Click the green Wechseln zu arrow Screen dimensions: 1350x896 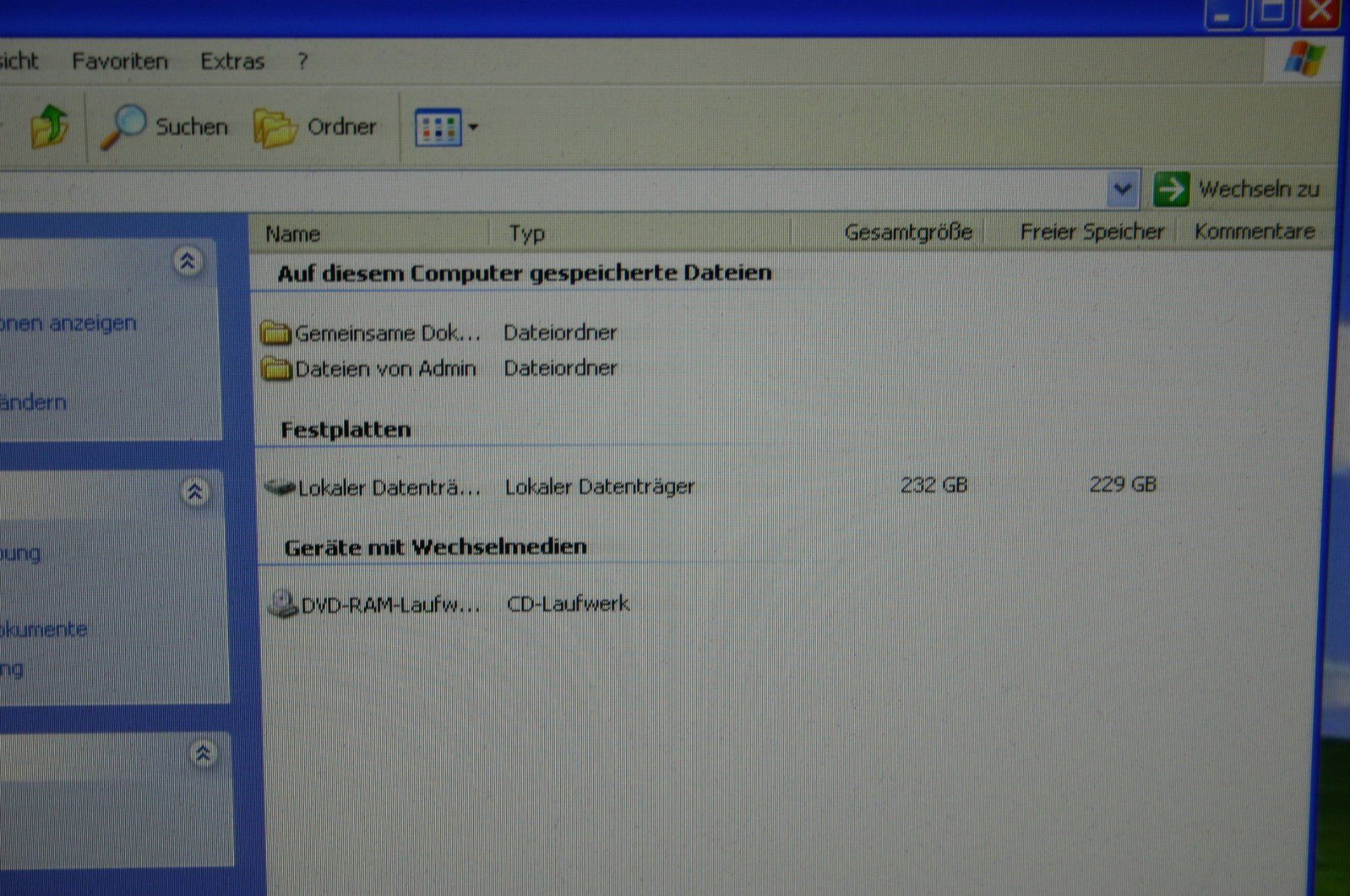coord(1171,189)
